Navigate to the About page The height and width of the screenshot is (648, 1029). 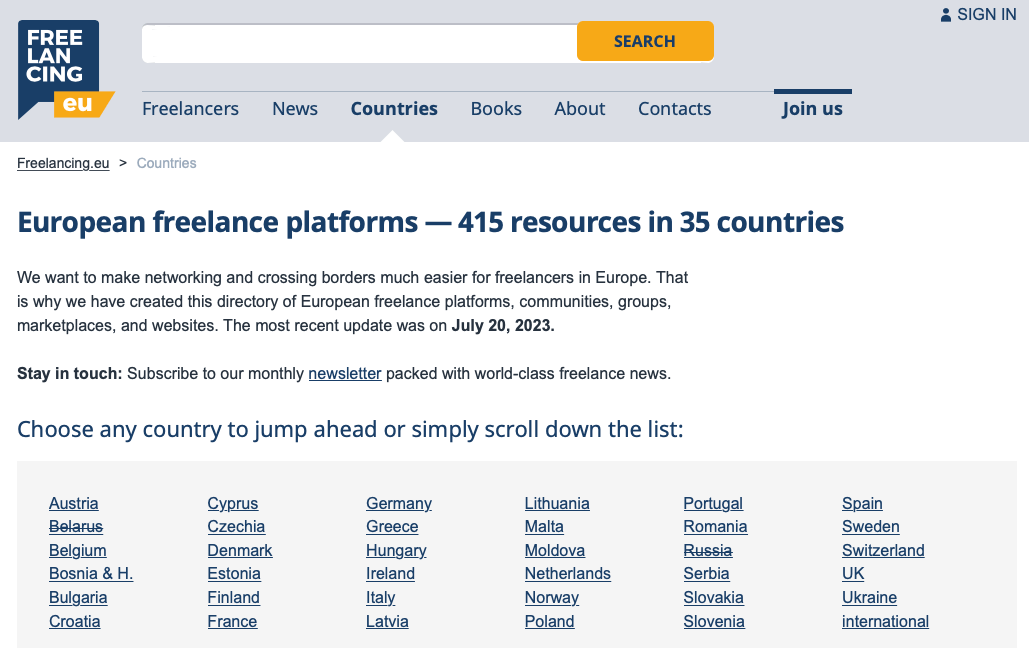tap(580, 109)
